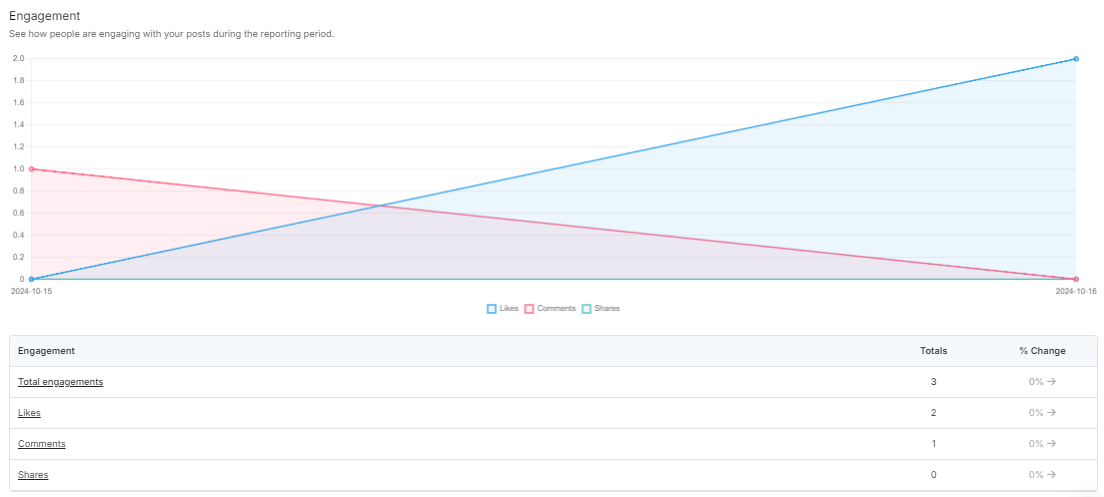Click the change arrow in Shares row
Viewport: 1104px width, 497px height.
click(1052, 475)
